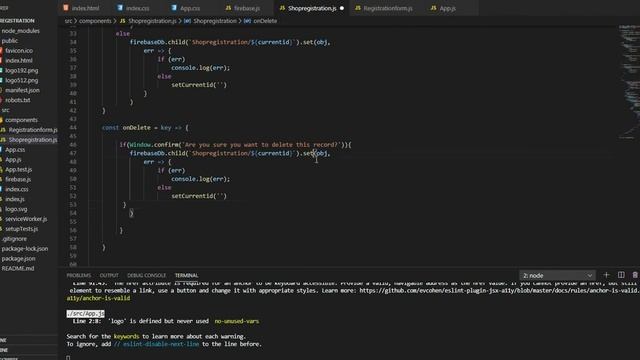Select the TERMINAL panel tab
This screenshot has width=640, height=360.
(x=186, y=276)
